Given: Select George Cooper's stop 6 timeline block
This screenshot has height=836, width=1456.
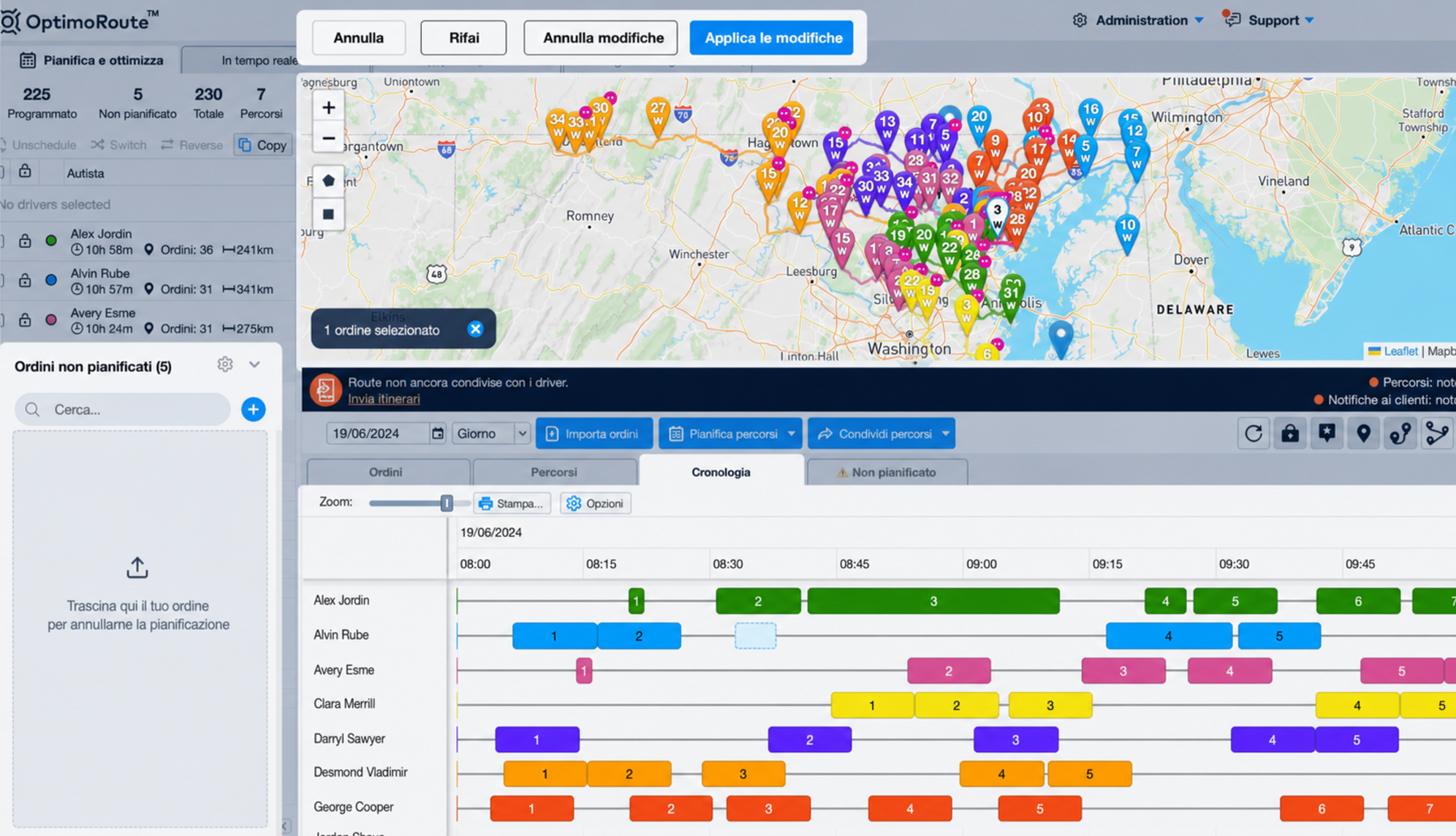Looking at the screenshot, I should coord(1322,808).
